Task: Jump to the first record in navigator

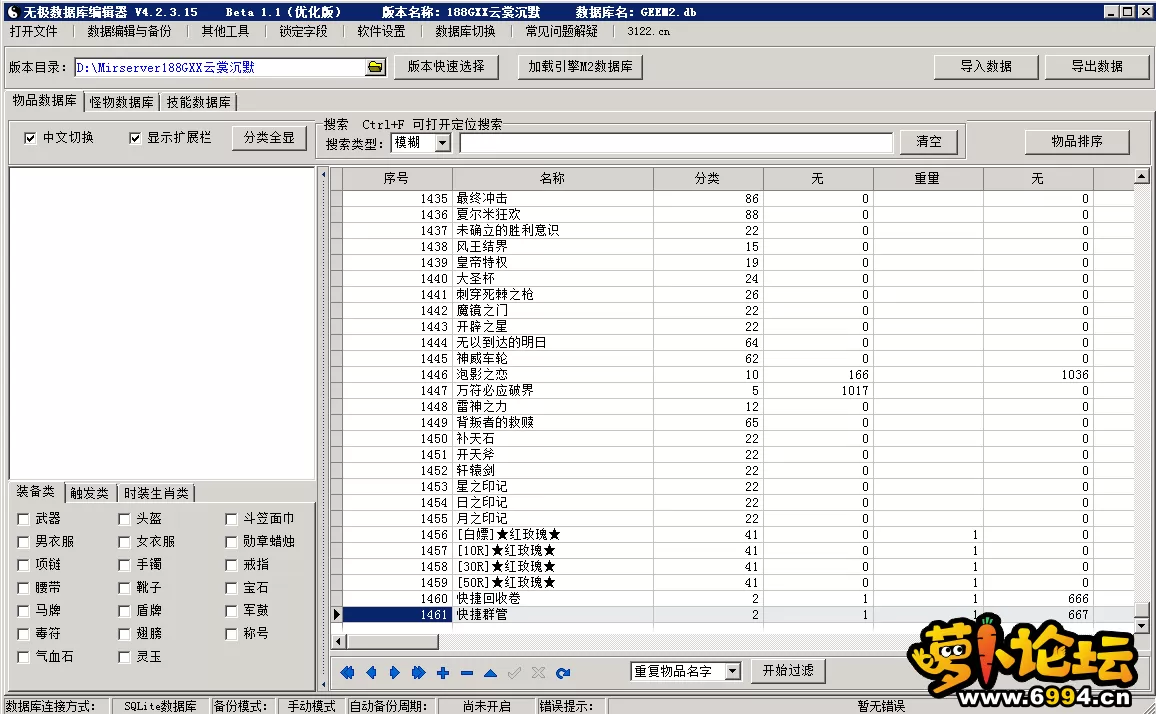Action: pyautogui.click(x=347, y=672)
